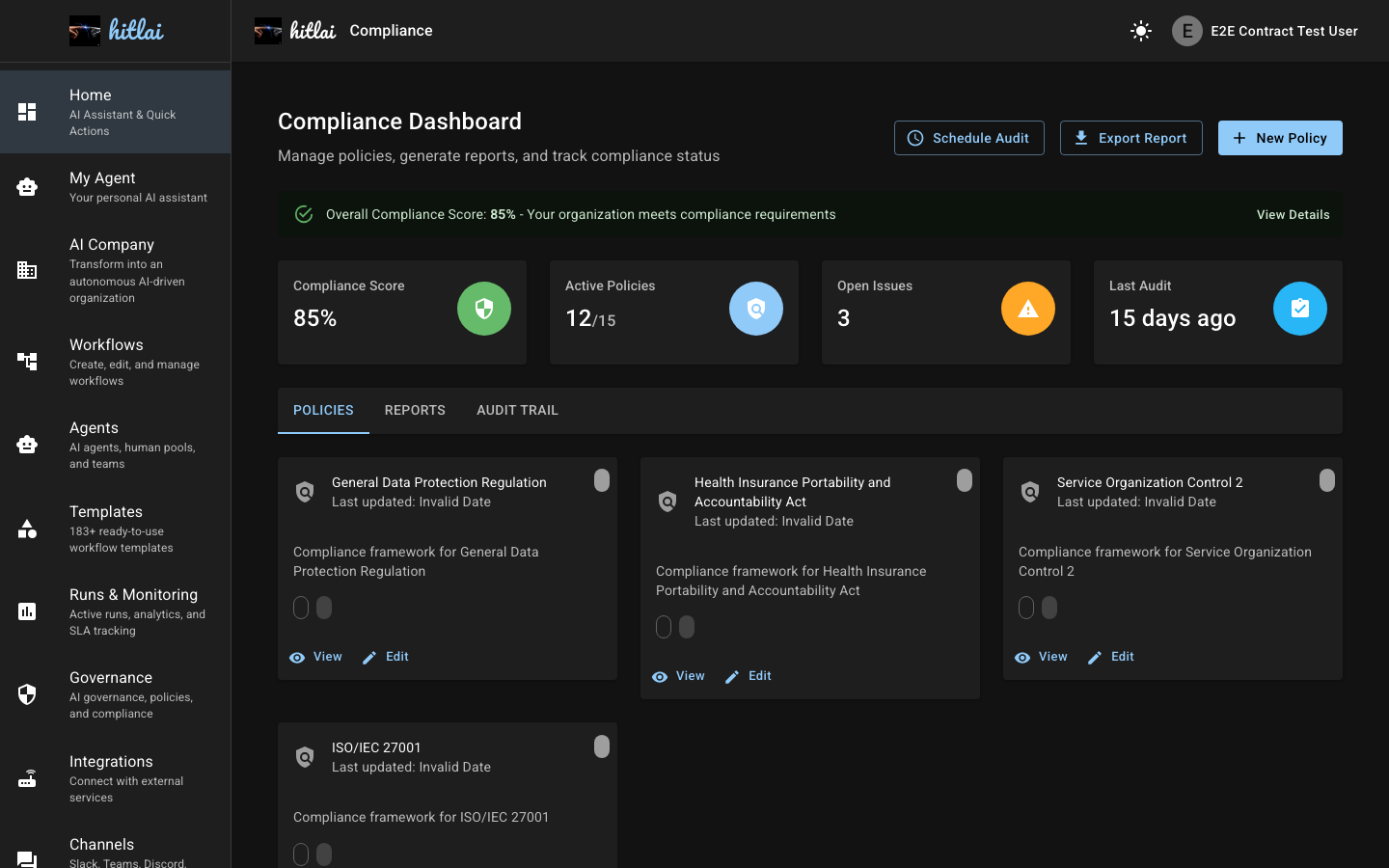Open the Audit Trail tab
The image size is (1389, 868).
[517, 410]
